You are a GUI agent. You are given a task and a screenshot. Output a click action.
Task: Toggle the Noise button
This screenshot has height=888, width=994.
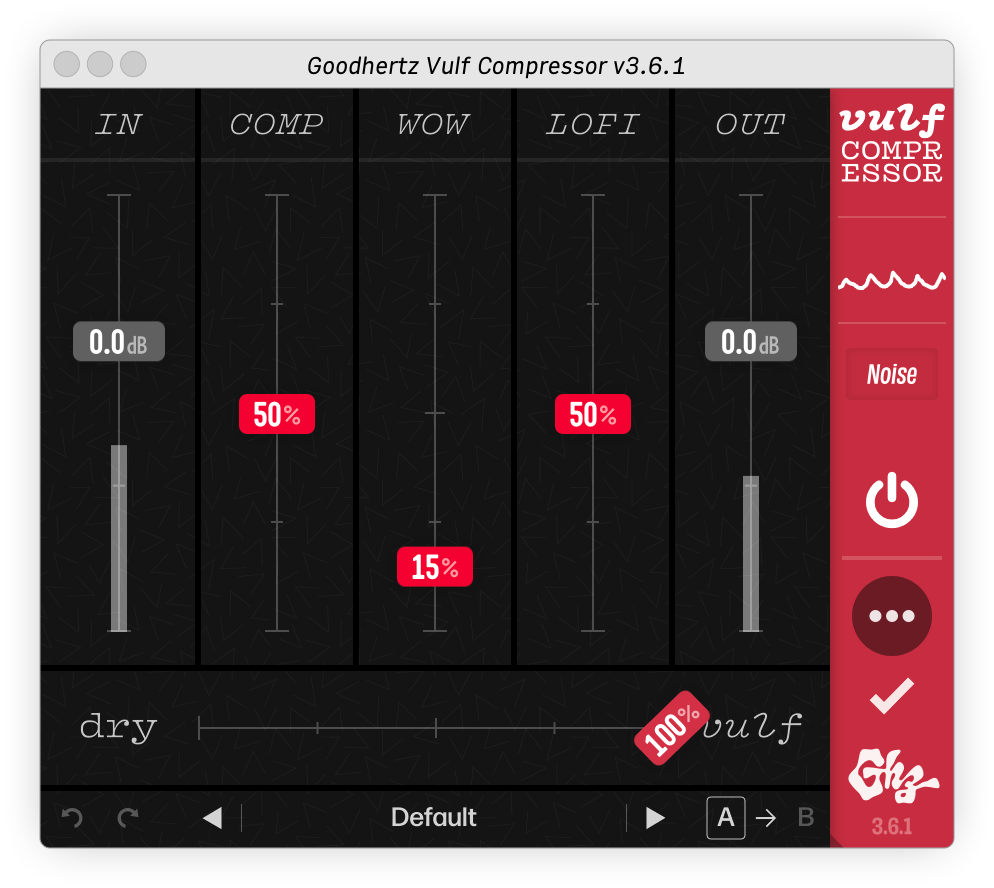pos(891,374)
